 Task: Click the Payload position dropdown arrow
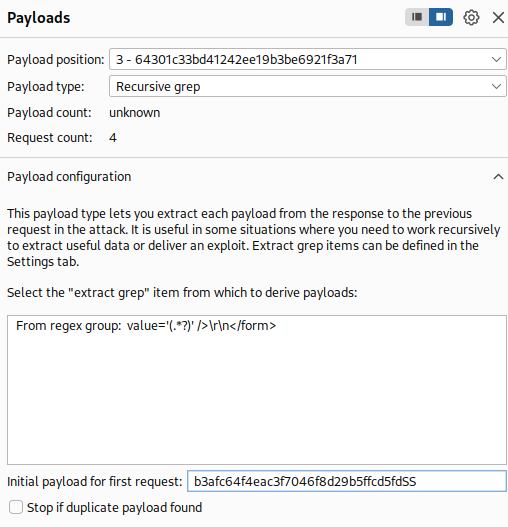[496, 60]
